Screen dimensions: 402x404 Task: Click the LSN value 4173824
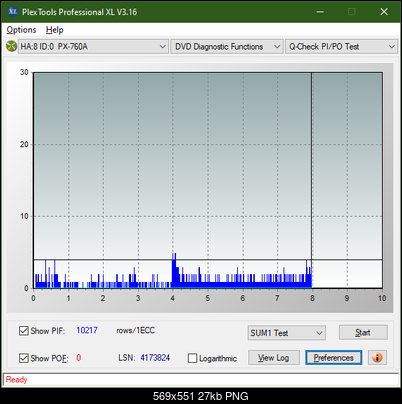155,358
